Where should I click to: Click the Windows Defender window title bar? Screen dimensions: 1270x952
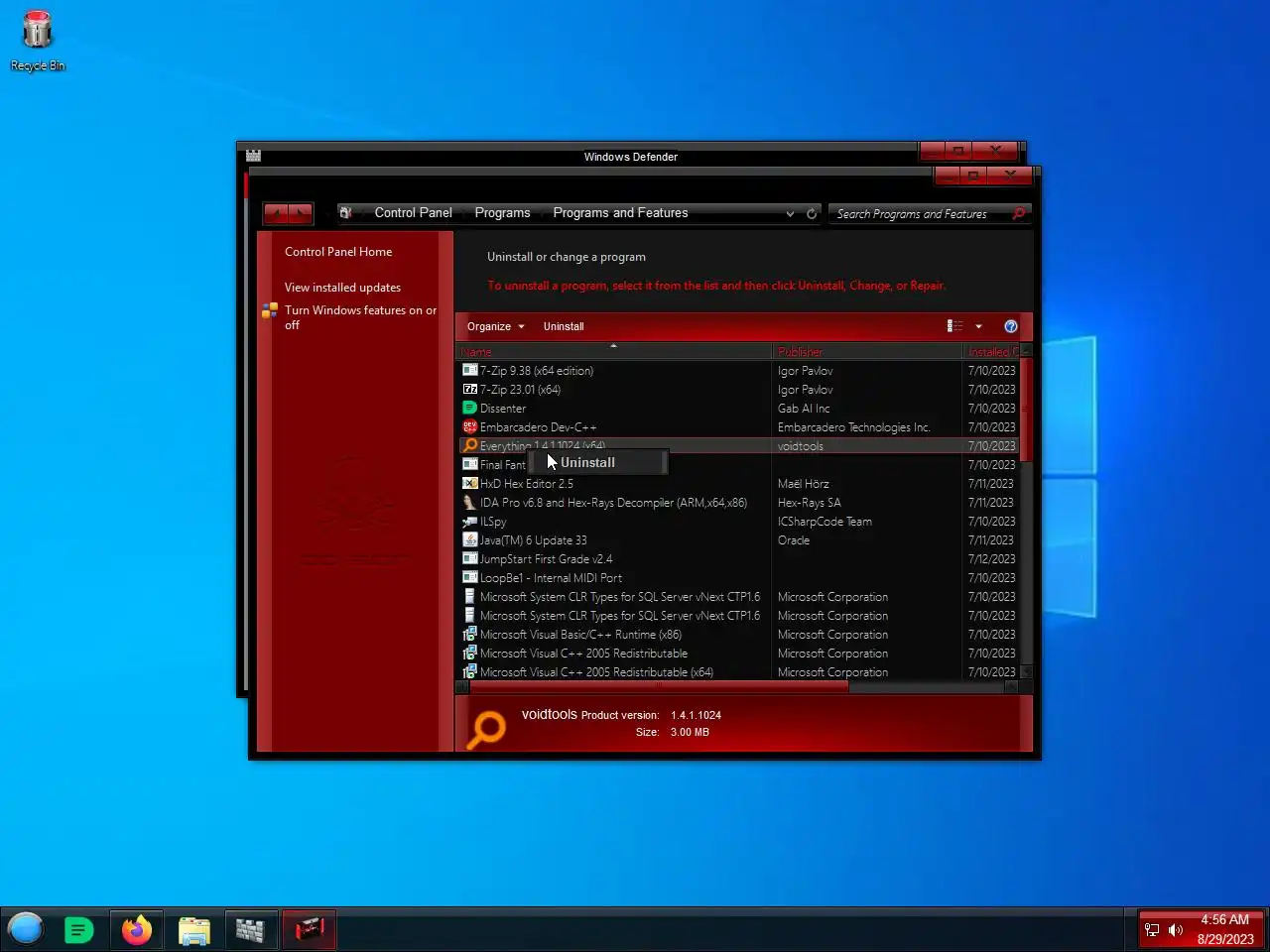pos(630,156)
